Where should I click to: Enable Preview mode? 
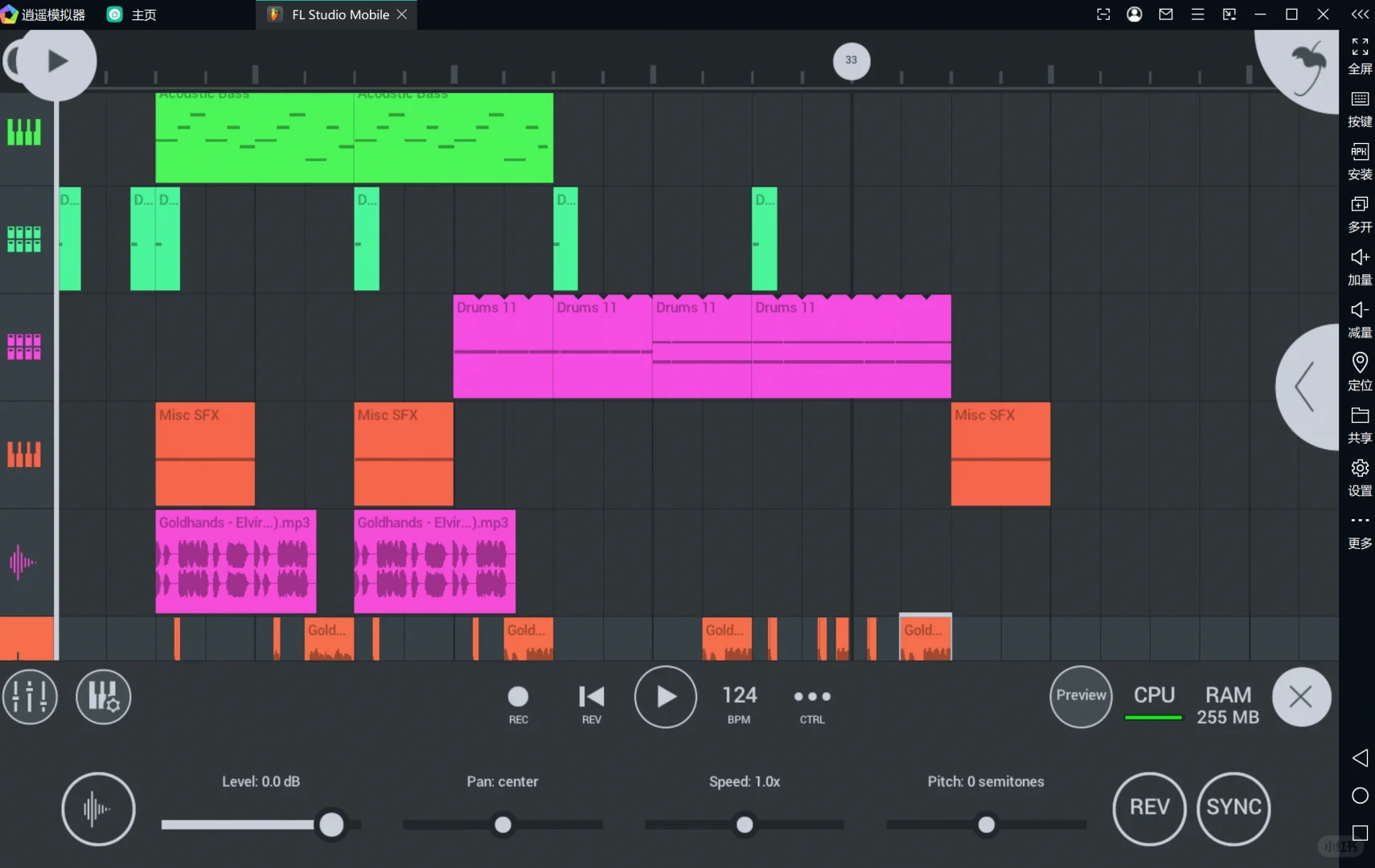[x=1081, y=696]
